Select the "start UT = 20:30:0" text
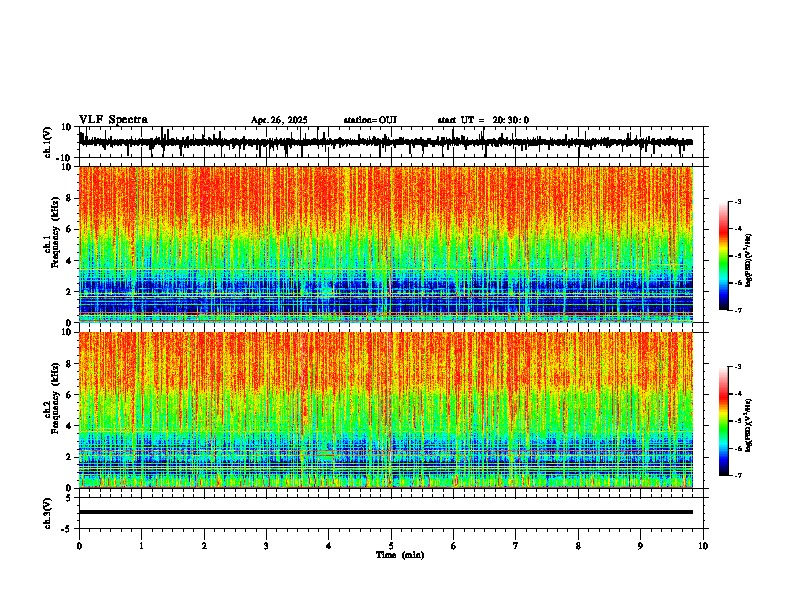Image resolution: width=792 pixels, height=612 pixels. (x=483, y=120)
